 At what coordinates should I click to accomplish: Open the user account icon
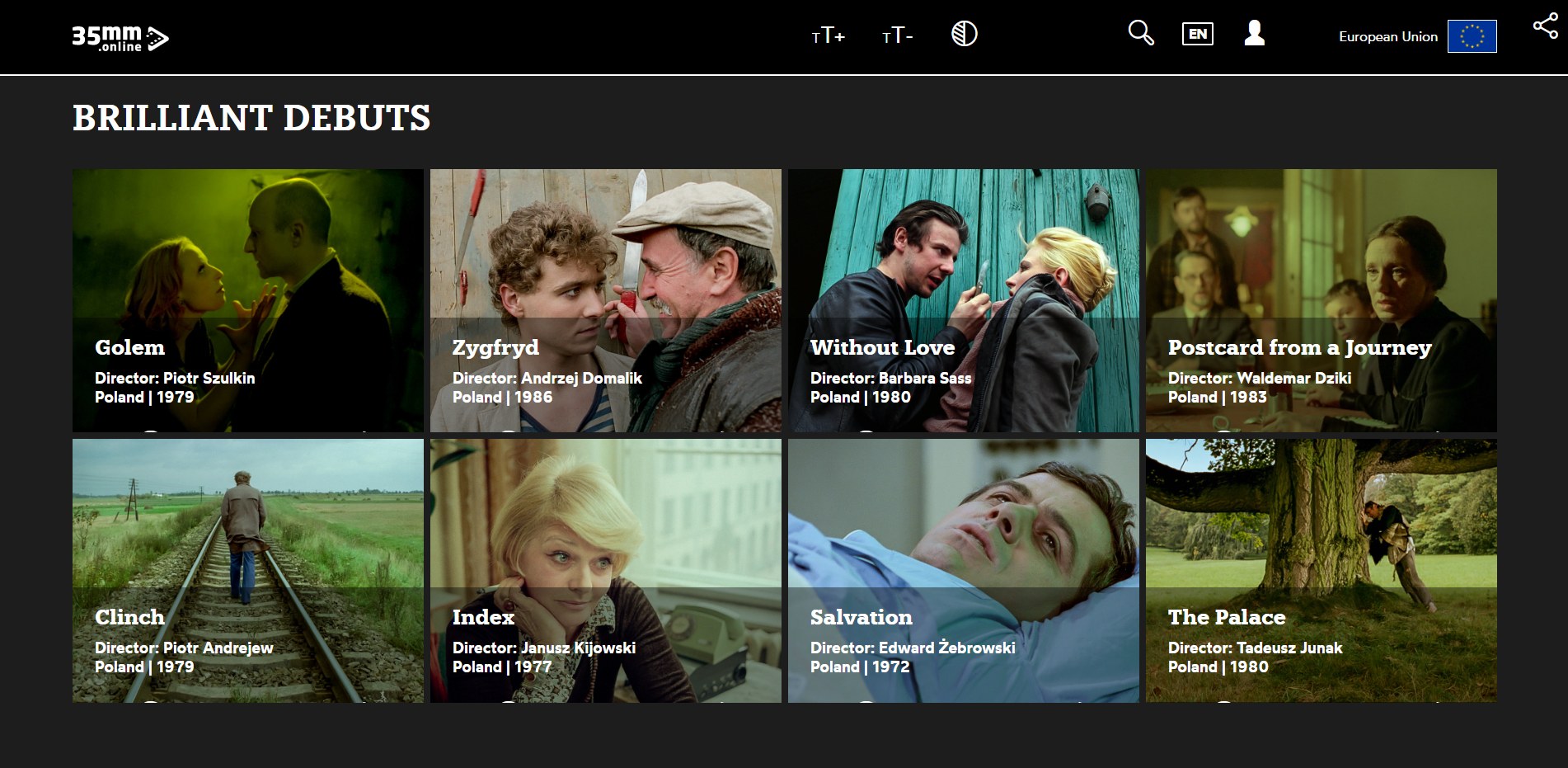coord(1254,33)
